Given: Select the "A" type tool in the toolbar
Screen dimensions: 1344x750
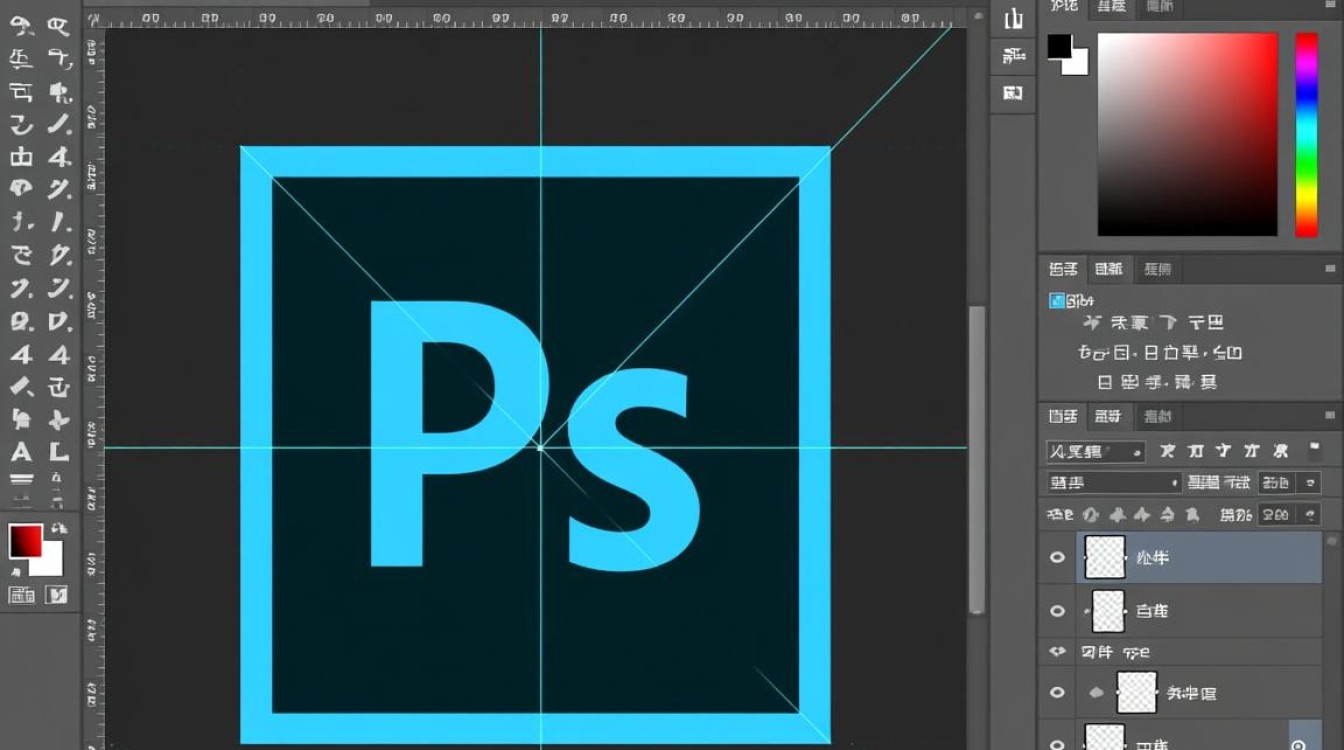Looking at the screenshot, I should (21, 451).
